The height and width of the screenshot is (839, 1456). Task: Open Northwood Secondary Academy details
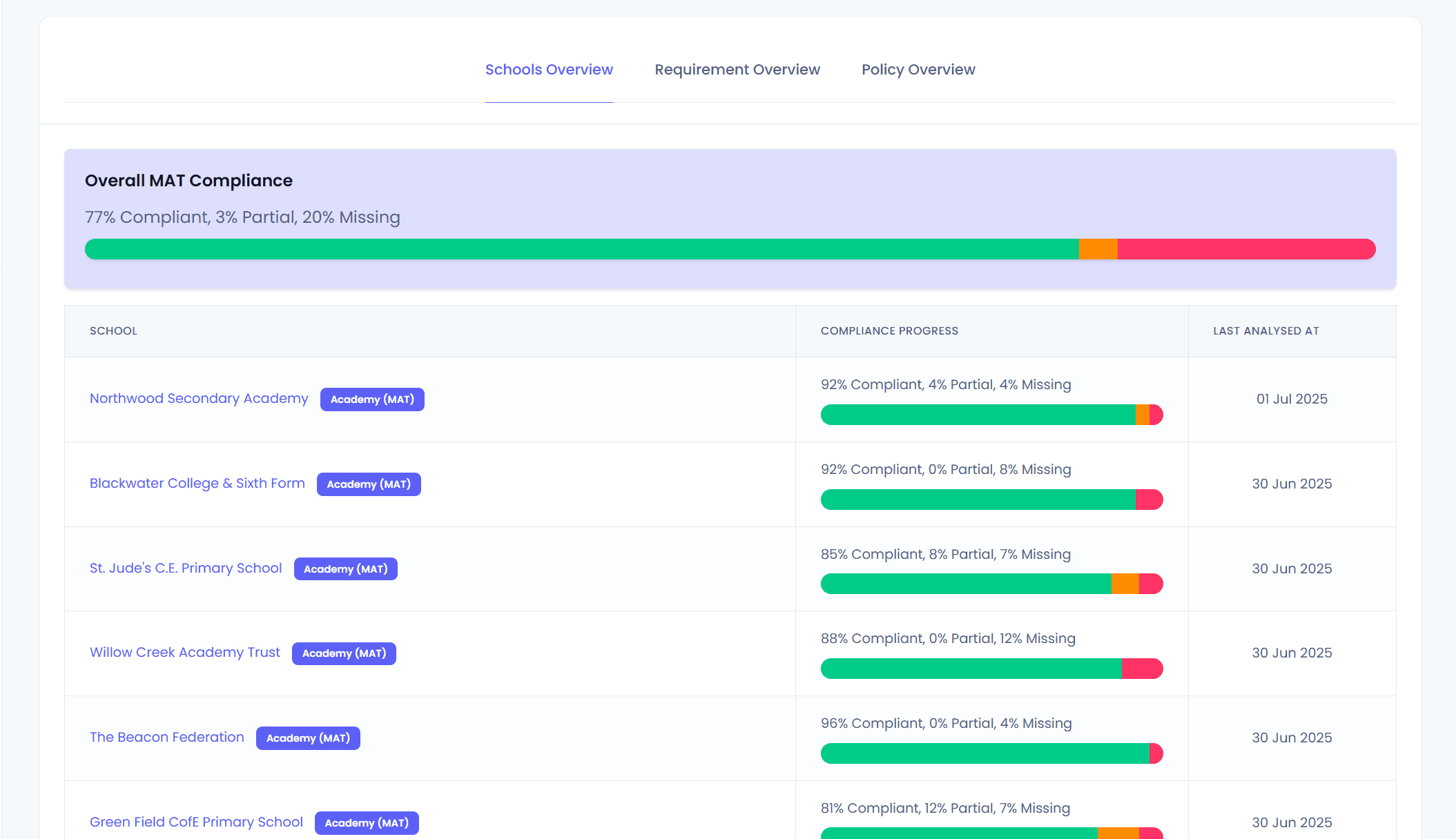tap(199, 399)
